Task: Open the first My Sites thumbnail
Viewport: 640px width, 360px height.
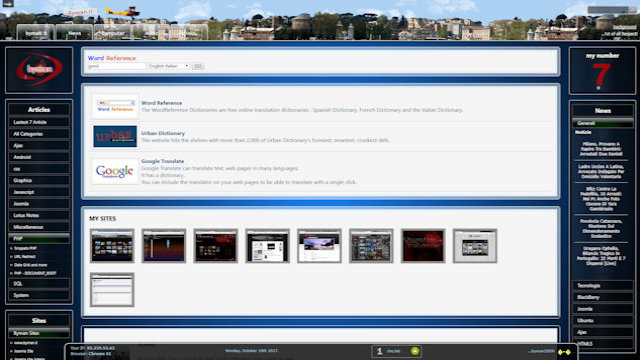Action: click(112, 246)
